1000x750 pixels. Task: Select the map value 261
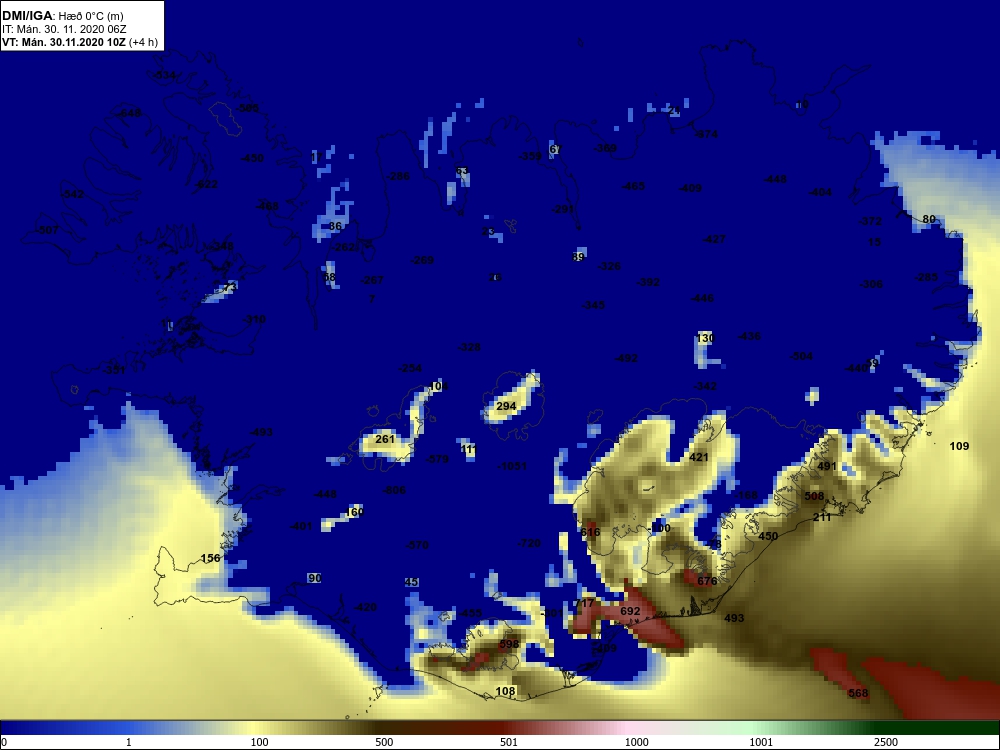tap(385, 439)
